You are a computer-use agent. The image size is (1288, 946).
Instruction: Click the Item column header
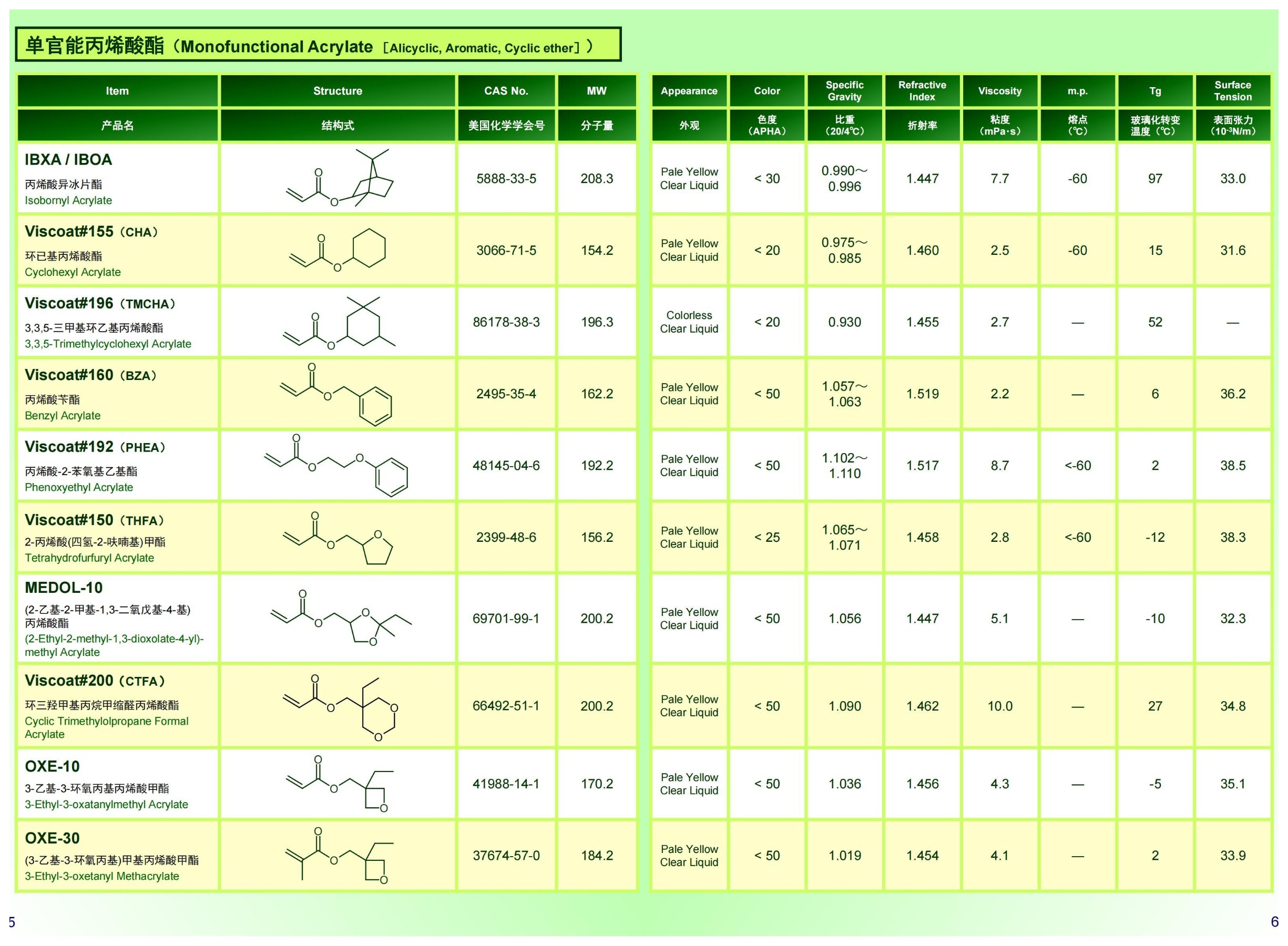[117, 91]
